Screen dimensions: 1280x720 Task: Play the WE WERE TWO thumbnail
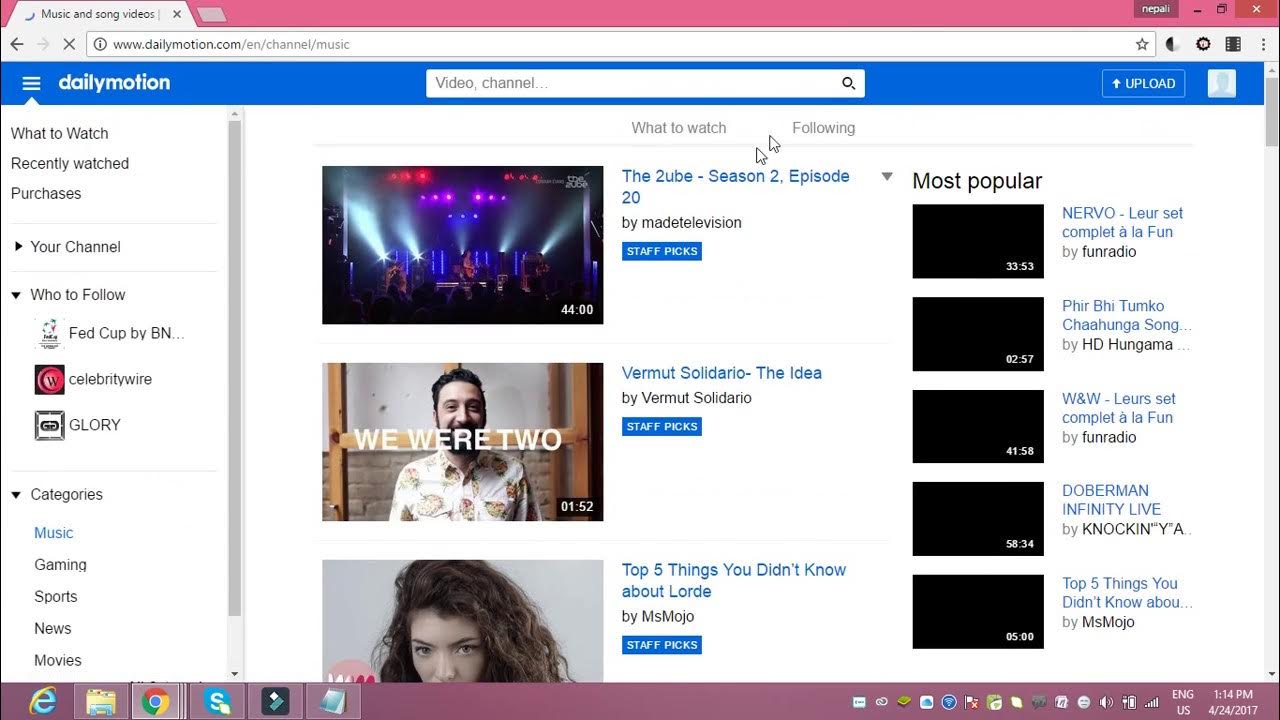click(462, 442)
